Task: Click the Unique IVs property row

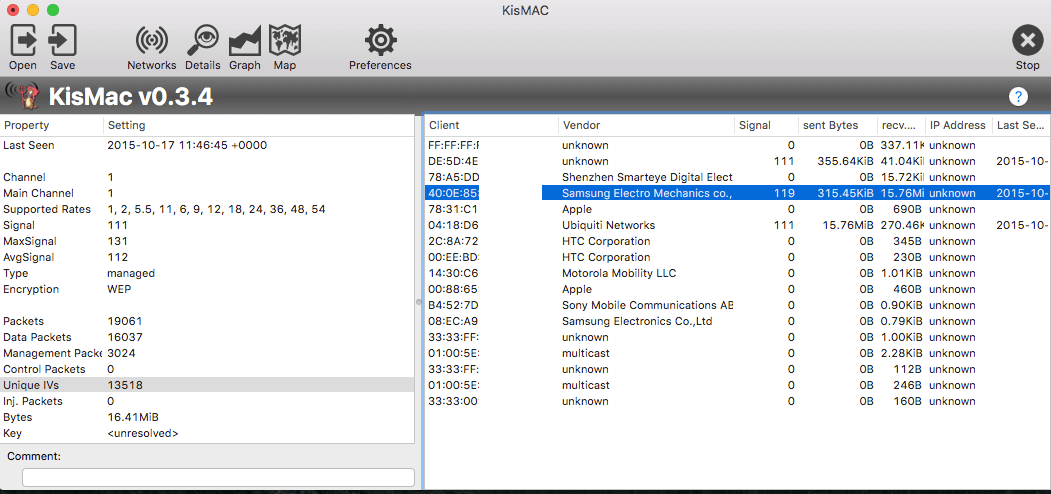Action: 207,385
